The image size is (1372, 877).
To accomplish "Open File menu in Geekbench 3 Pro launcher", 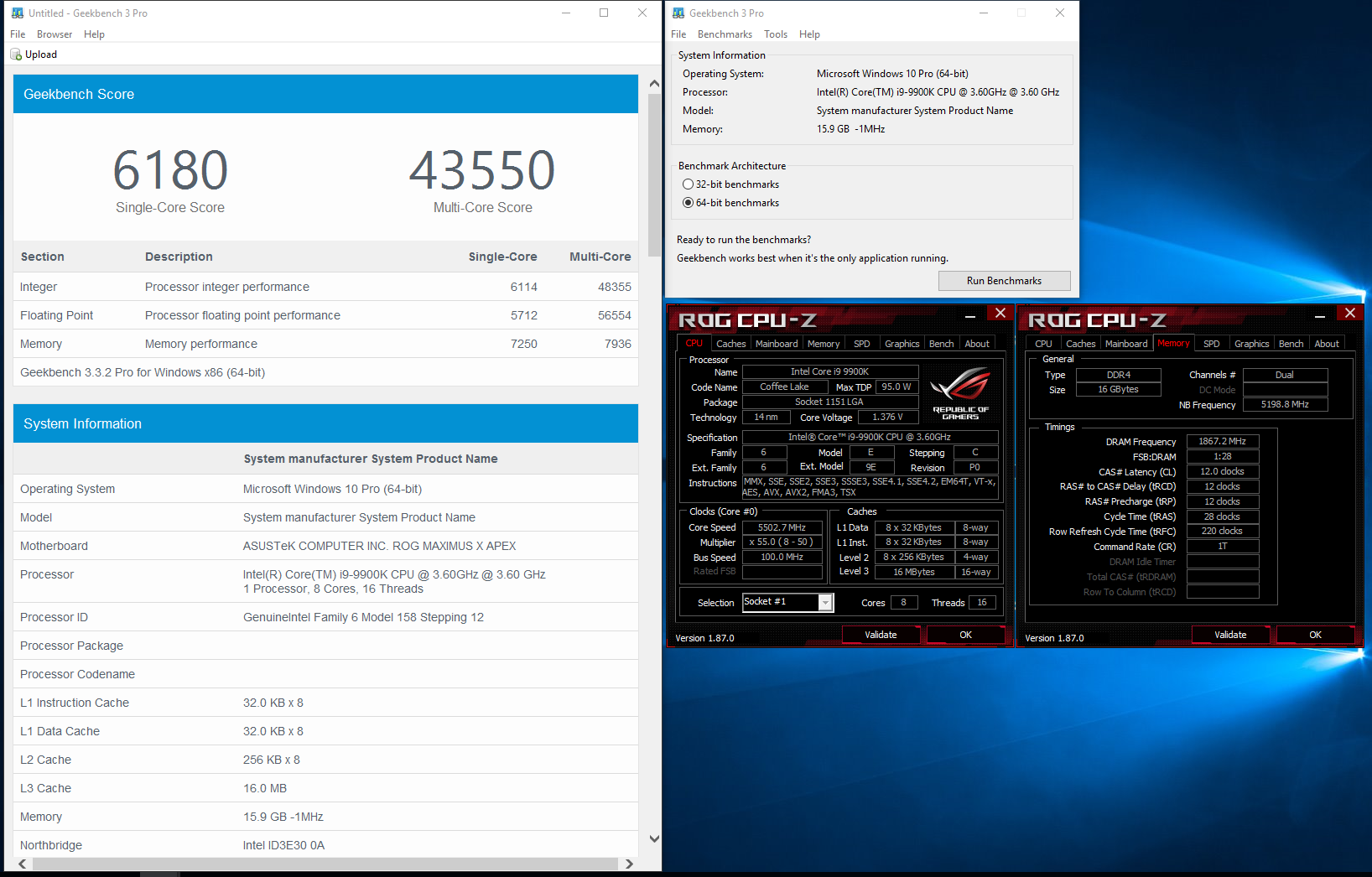I will [678, 34].
